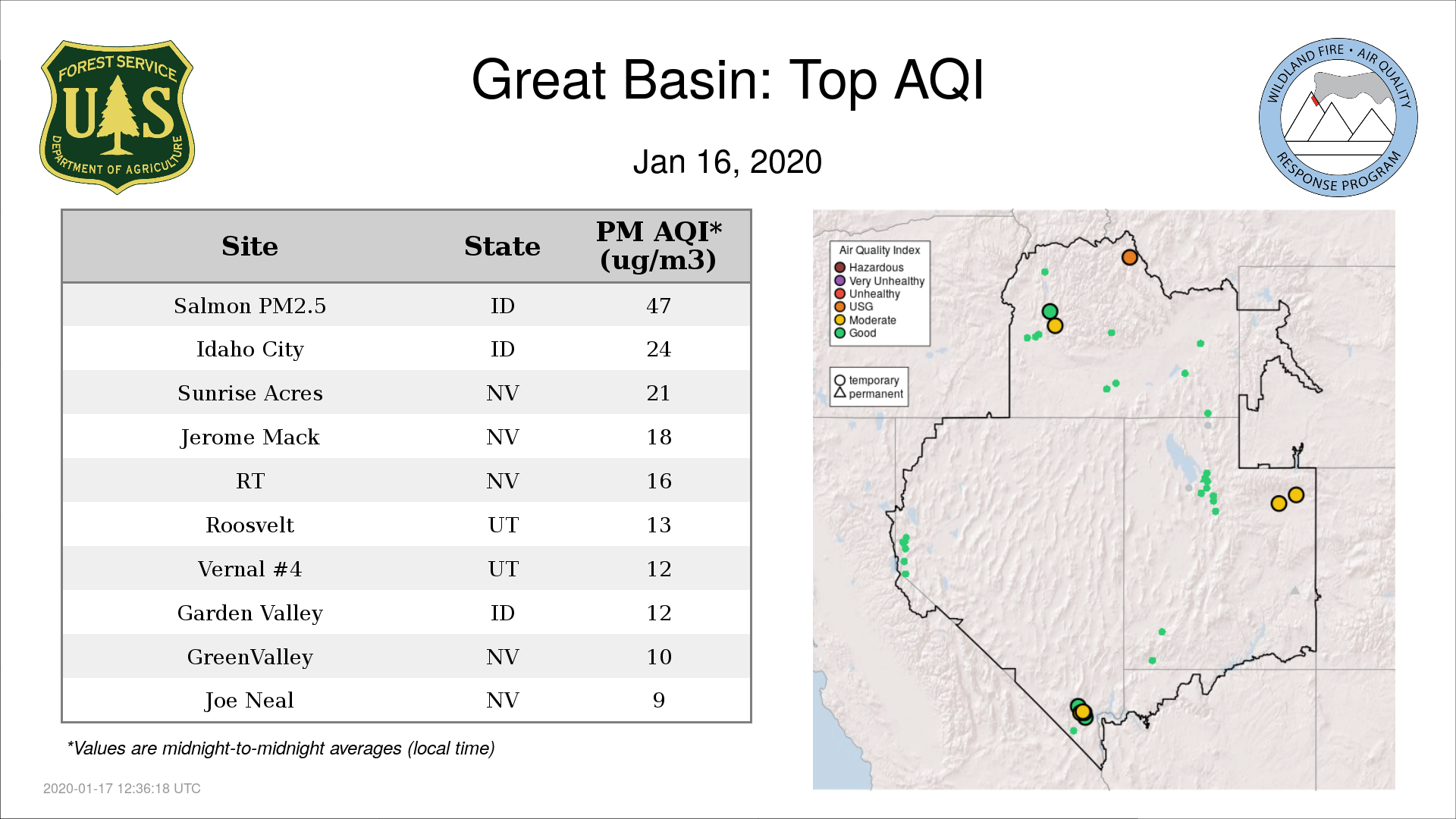The width and height of the screenshot is (1456, 819).
Task: Click AQI value 47 for Salmon
Action: pos(658,306)
